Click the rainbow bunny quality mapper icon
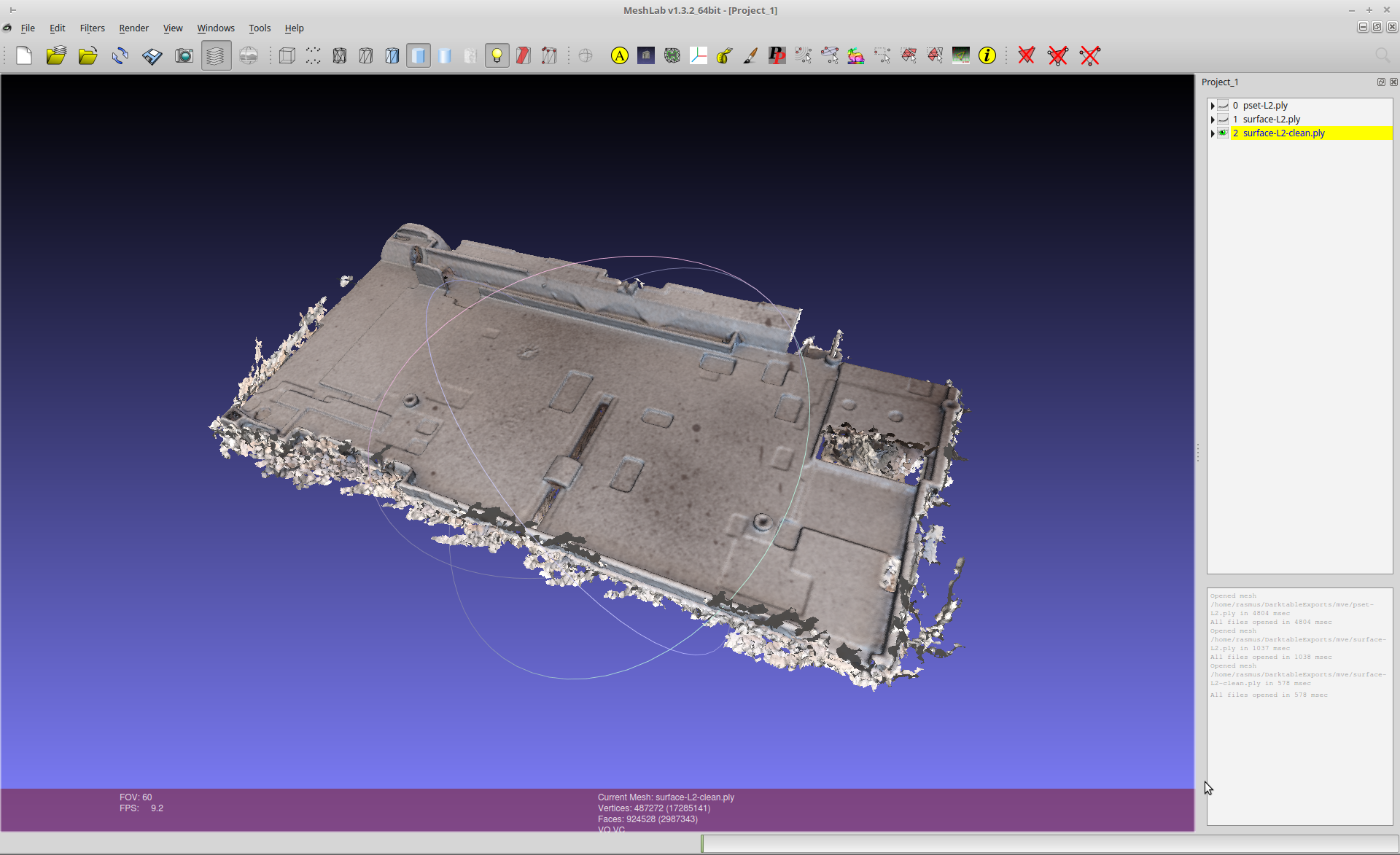Screen dimensions: 1400x855 (855, 55)
